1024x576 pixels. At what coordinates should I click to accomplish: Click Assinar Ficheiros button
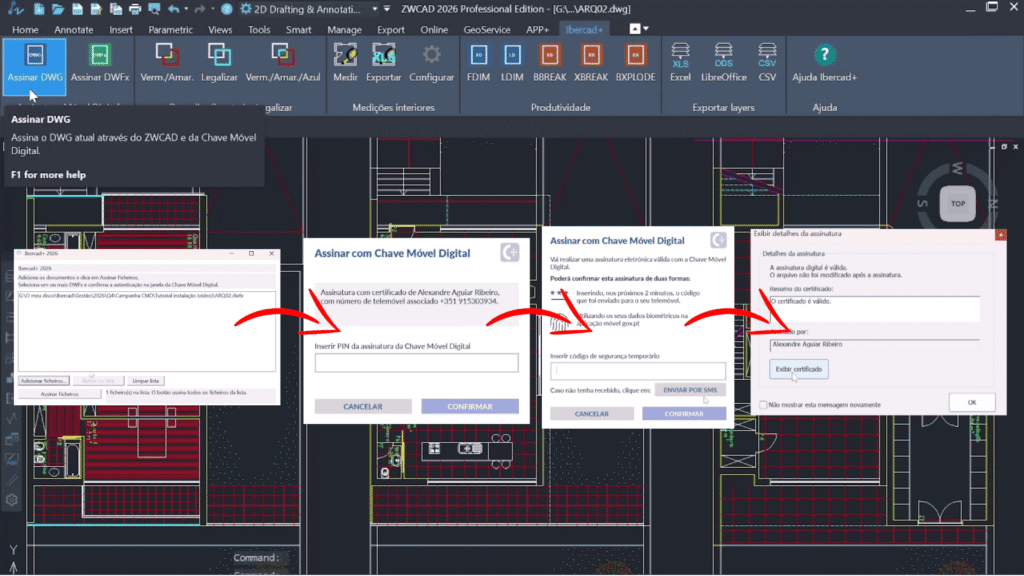59,394
